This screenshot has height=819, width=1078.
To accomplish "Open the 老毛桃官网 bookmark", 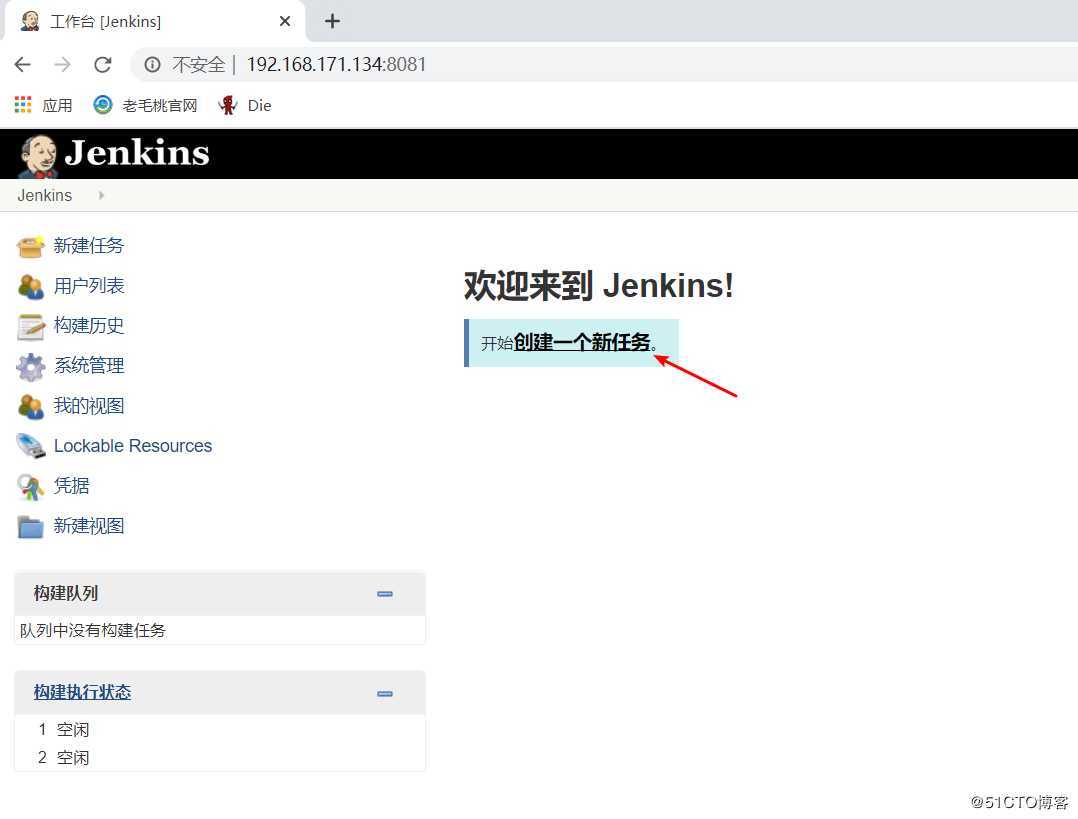I will click(x=145, y=105).
